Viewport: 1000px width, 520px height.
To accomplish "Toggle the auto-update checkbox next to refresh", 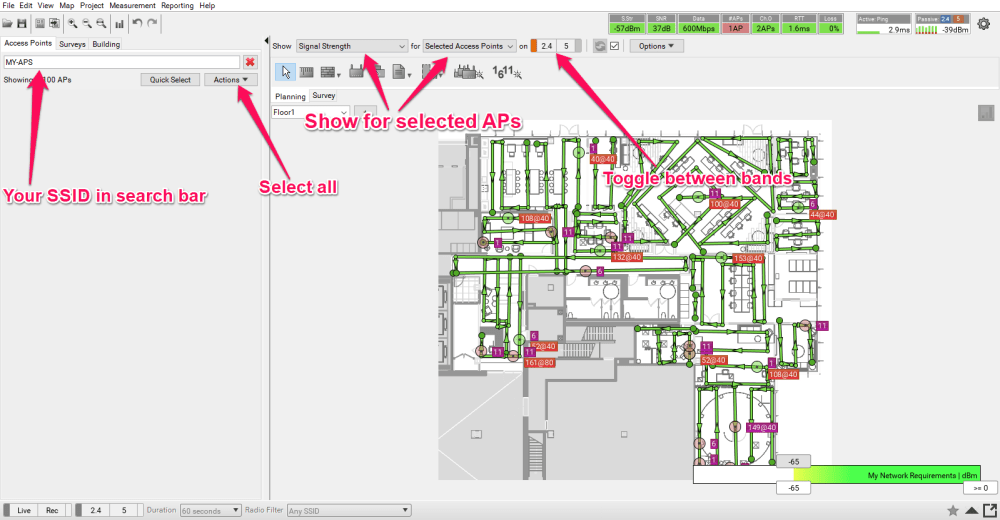I will coord(614,46).
